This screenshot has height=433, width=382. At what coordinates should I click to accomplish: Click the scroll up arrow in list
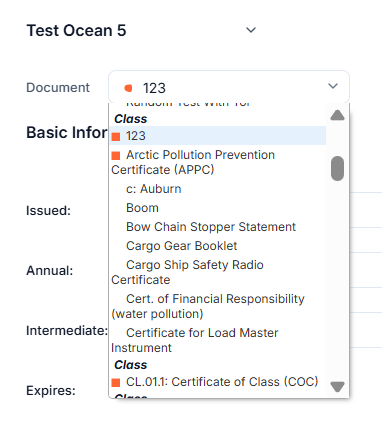pyautogui.click(x=337, y=115)
